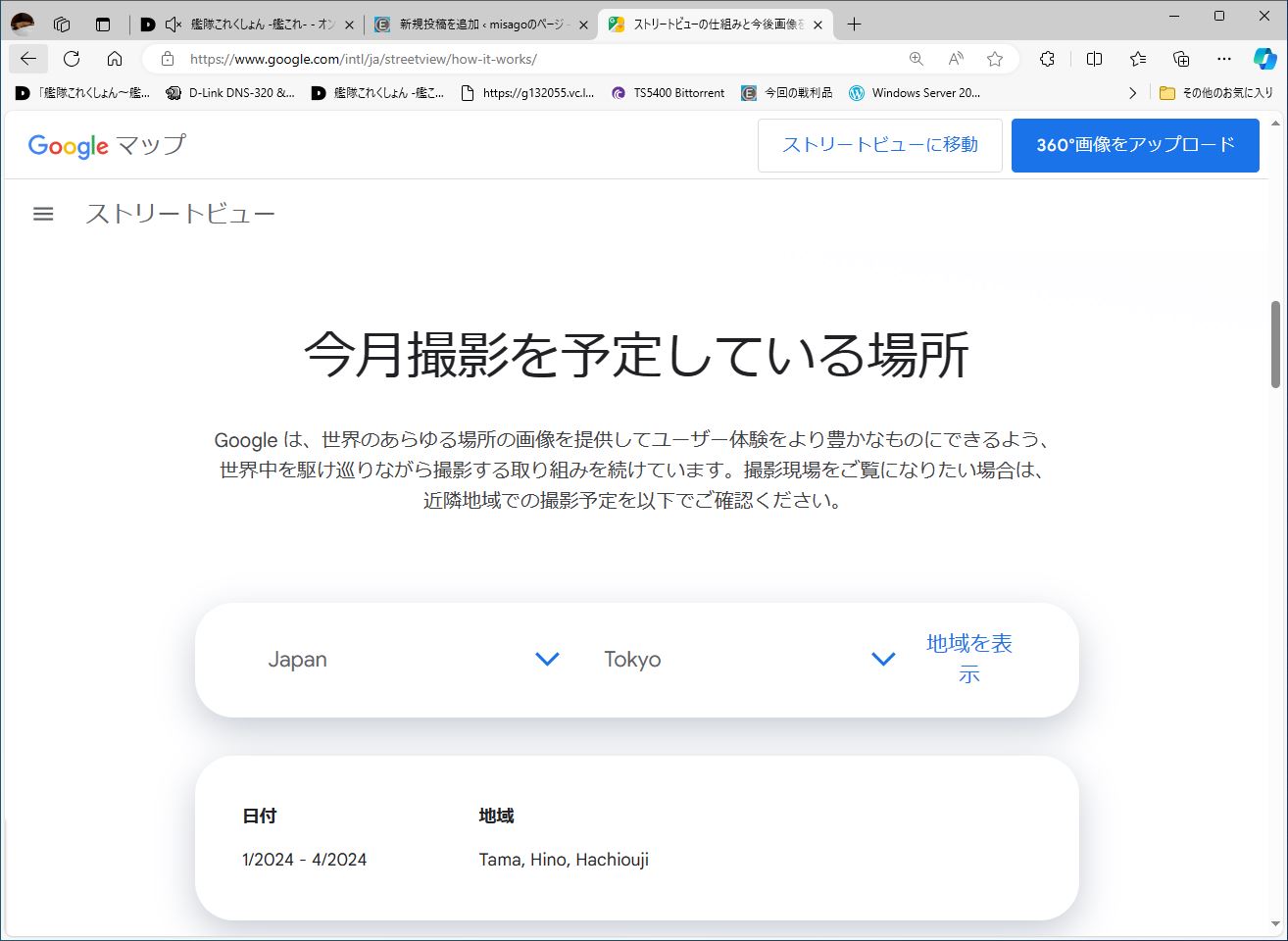Close the 艦隊これくしょん tab
The image size is (1288, 941).
pyautogui.click(x=349, y=25)
